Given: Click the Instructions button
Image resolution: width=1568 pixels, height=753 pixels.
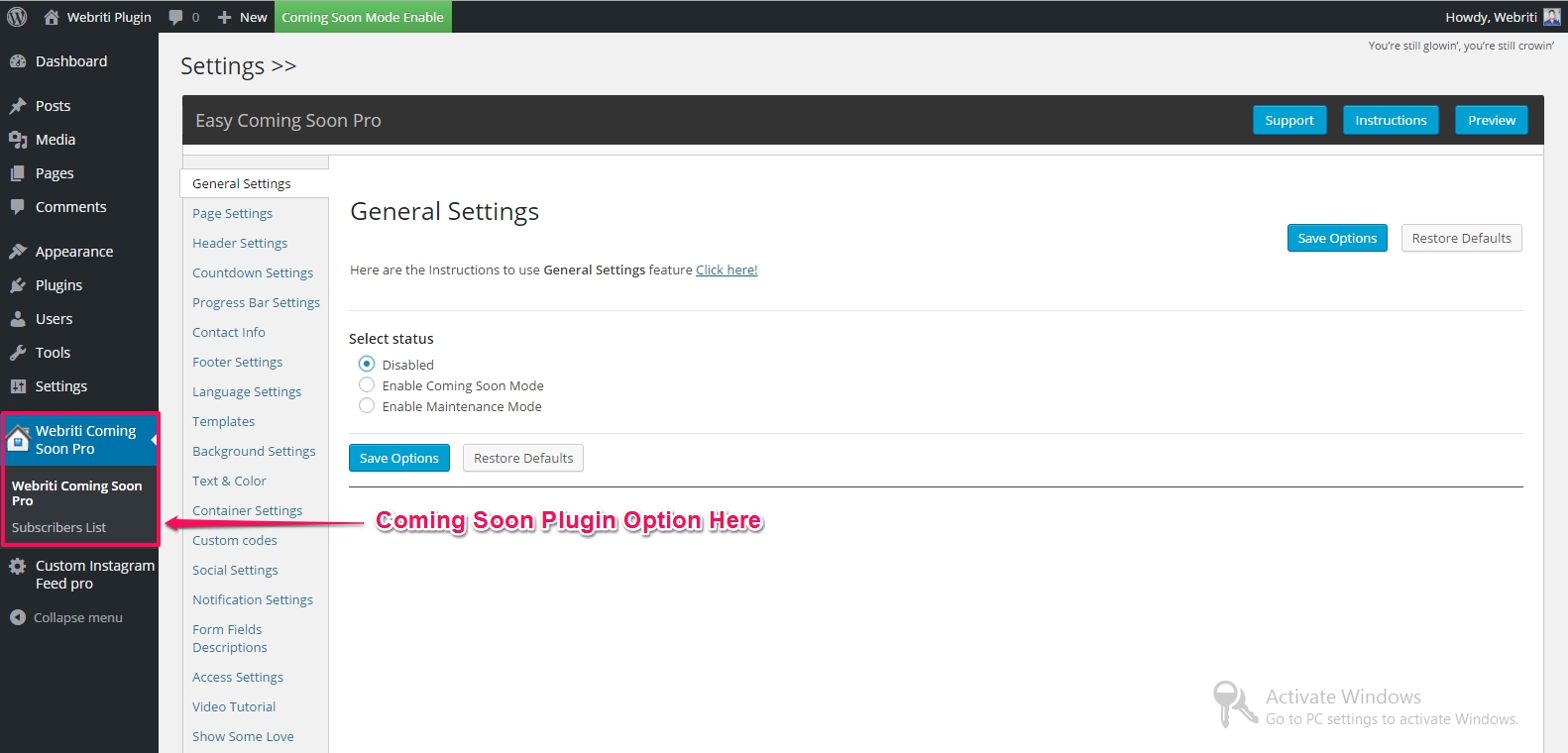Looking at the screenshot, I should tap(1391, 120).
